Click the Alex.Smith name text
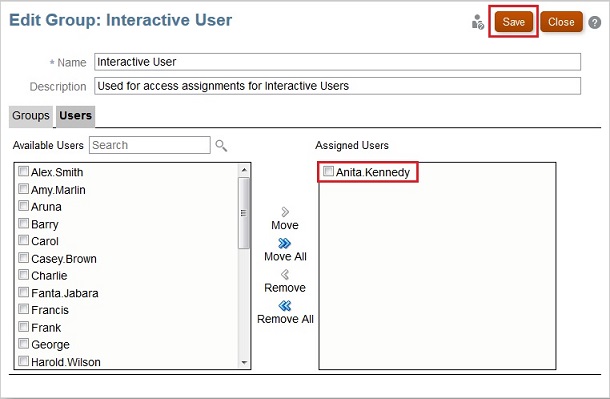Image resolution: width=610 pixels, height=399 pixels. click(57, 172)
